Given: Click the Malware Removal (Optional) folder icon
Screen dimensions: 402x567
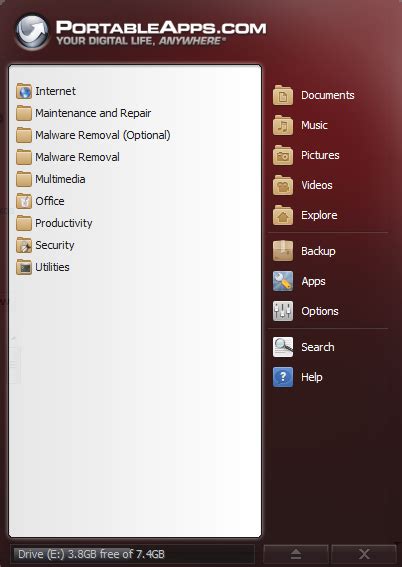Looking at the screenshot, I should pyautogui.click(x=24, y=135).
